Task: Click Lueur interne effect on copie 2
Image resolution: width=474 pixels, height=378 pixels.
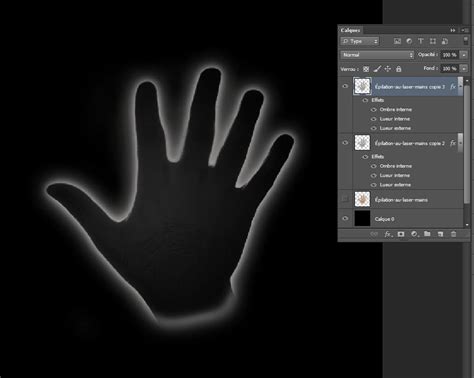Action: point(395,175)
